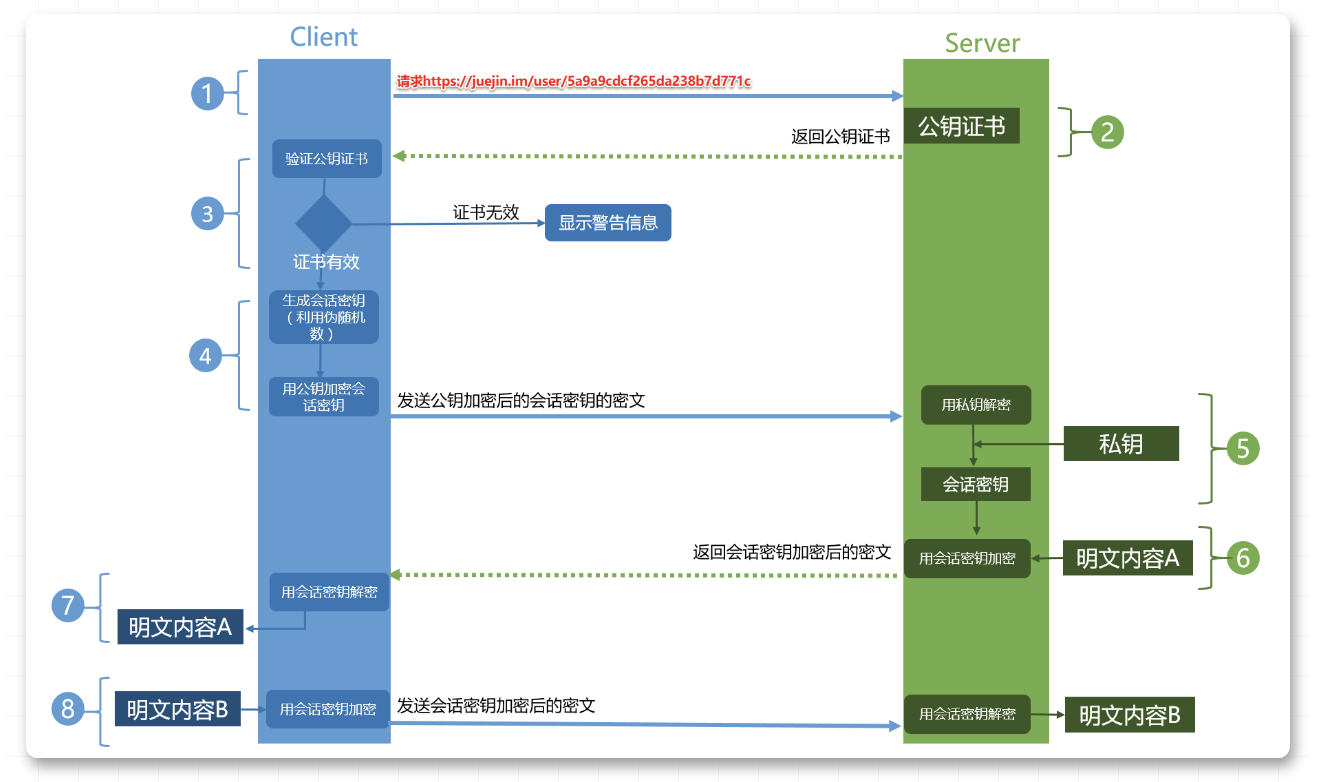Switch to the Client column header
This screenshot has width=1336, height=782.
pyautogui.click(x=323, y=37)
